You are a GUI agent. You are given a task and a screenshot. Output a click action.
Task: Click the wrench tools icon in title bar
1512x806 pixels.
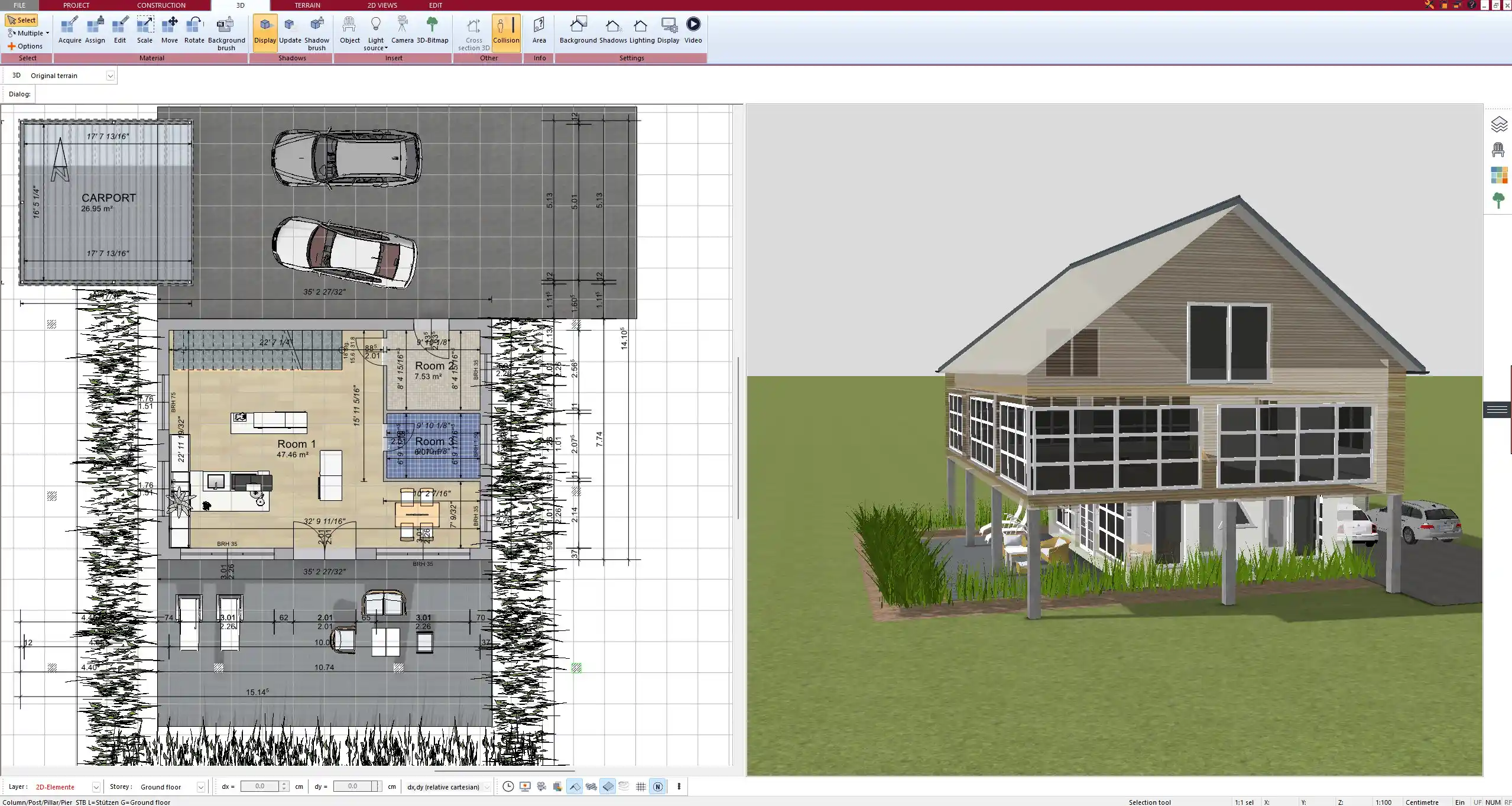[x=1429, y=5]
